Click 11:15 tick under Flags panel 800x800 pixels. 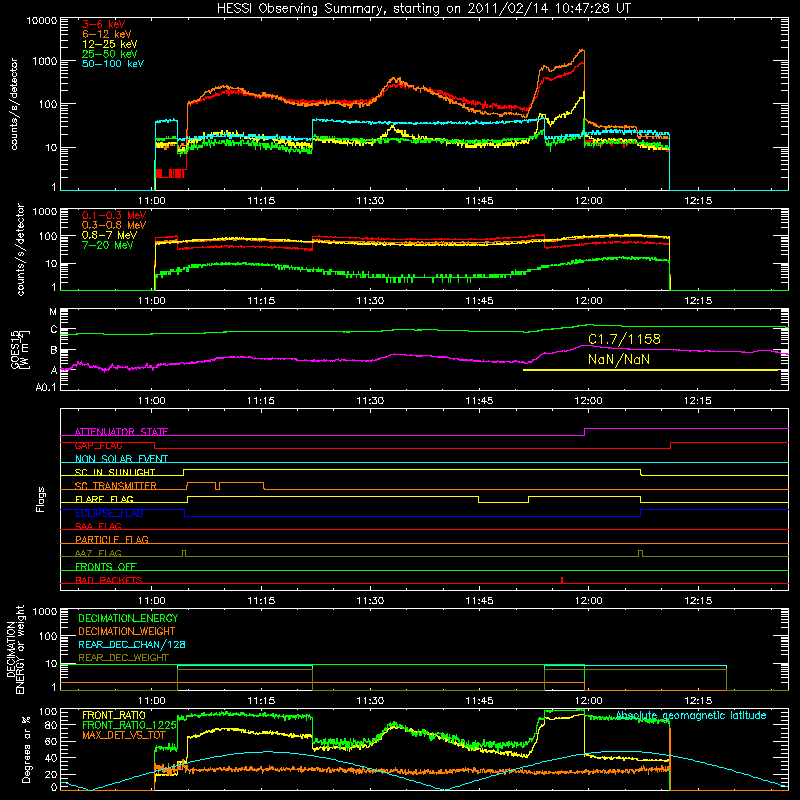coord(261,601)
